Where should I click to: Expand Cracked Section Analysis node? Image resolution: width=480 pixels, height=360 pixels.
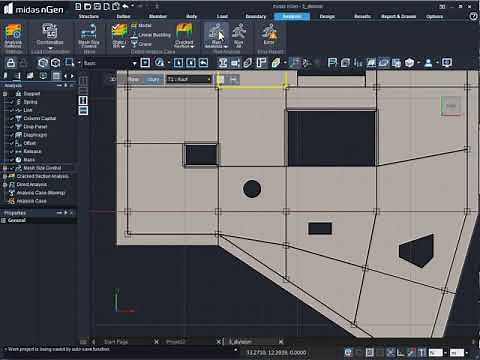click(x=5, y=176)
